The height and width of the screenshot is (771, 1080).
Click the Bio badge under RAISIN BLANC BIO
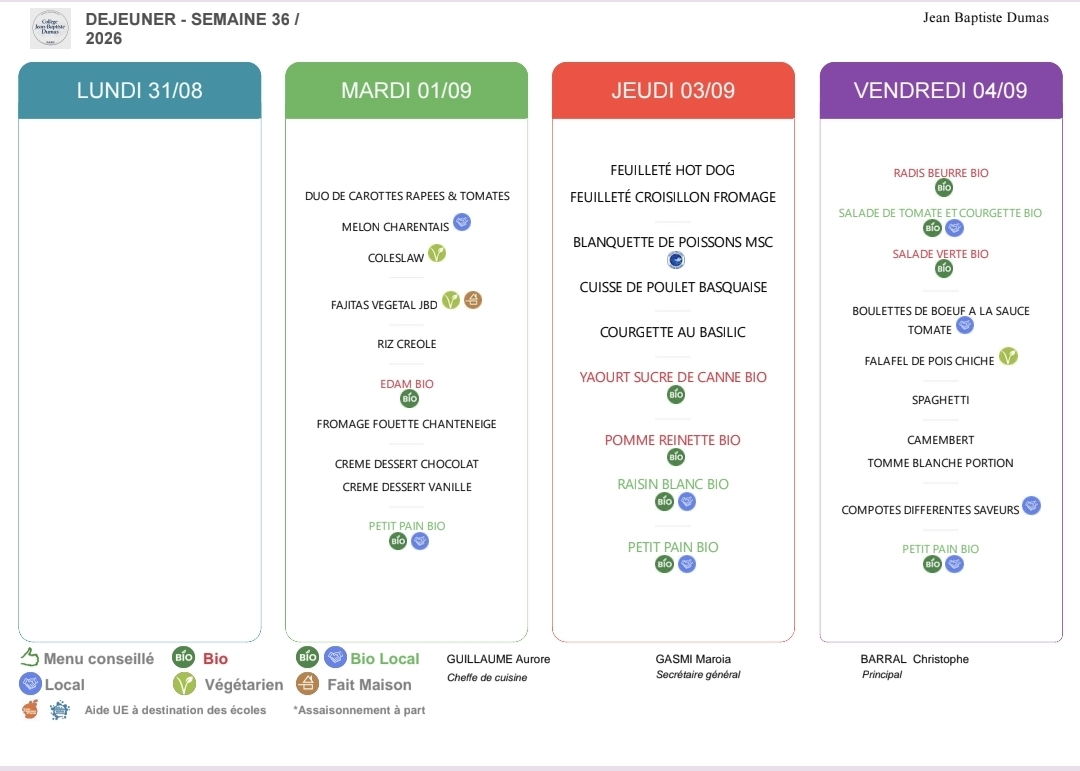pos(665,502)
